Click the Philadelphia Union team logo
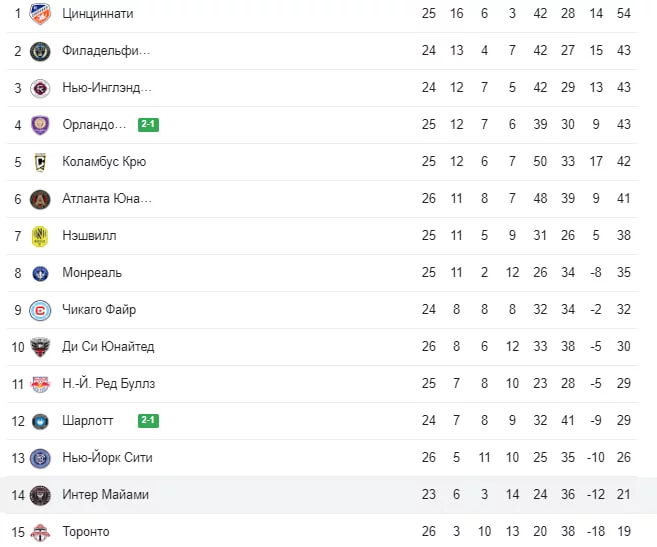Screen dimensions: 657x547 pyautogui.click(x=40, y=51)
